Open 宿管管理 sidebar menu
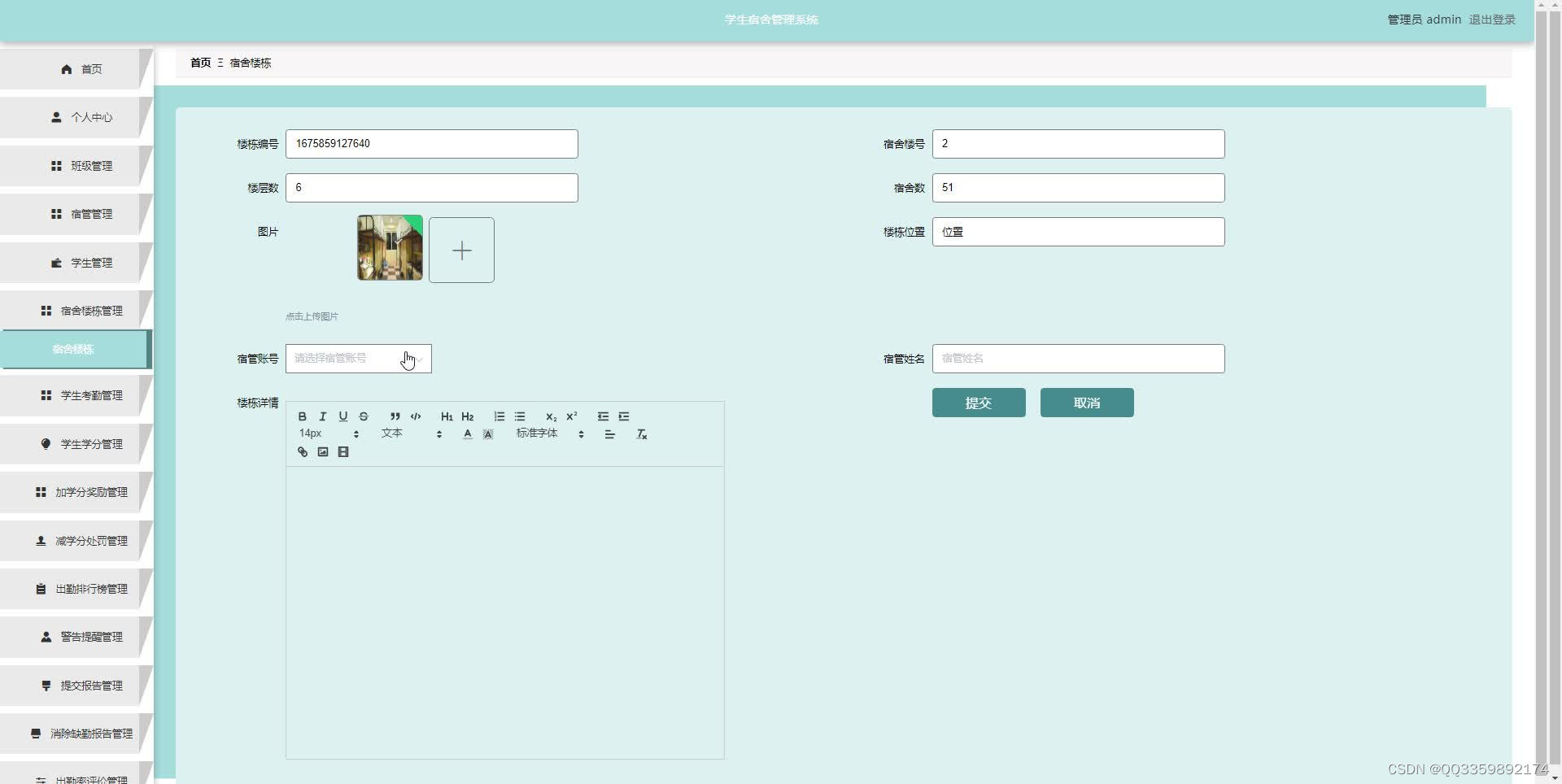The height and width of the screenshot is (784, 1562). click(76, 214)
